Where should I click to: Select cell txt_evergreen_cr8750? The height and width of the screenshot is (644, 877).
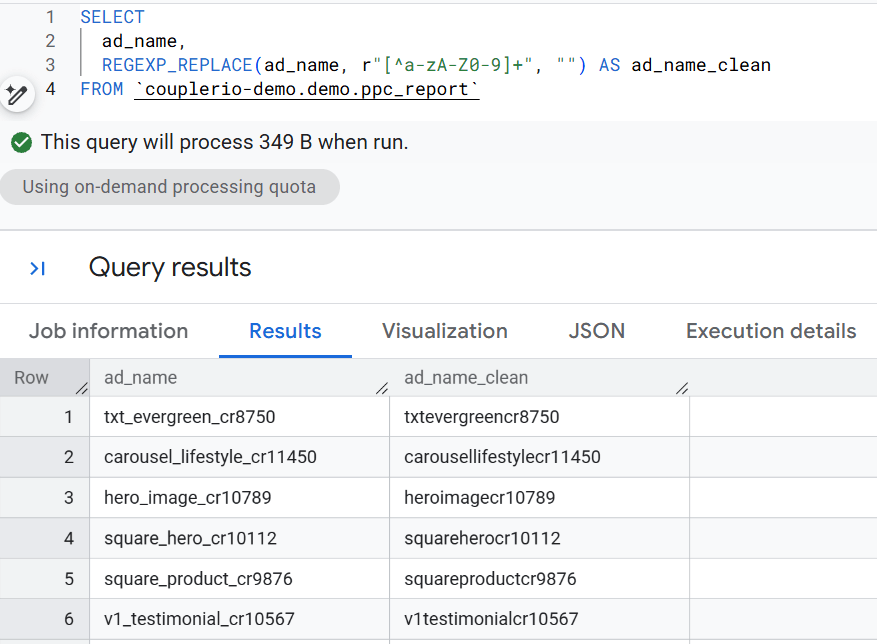click(x=239, y=417)
